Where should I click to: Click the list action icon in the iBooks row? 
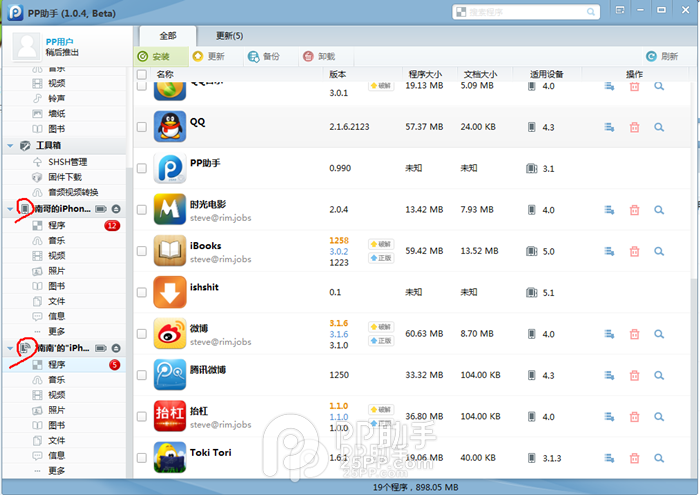pos(609,251)
